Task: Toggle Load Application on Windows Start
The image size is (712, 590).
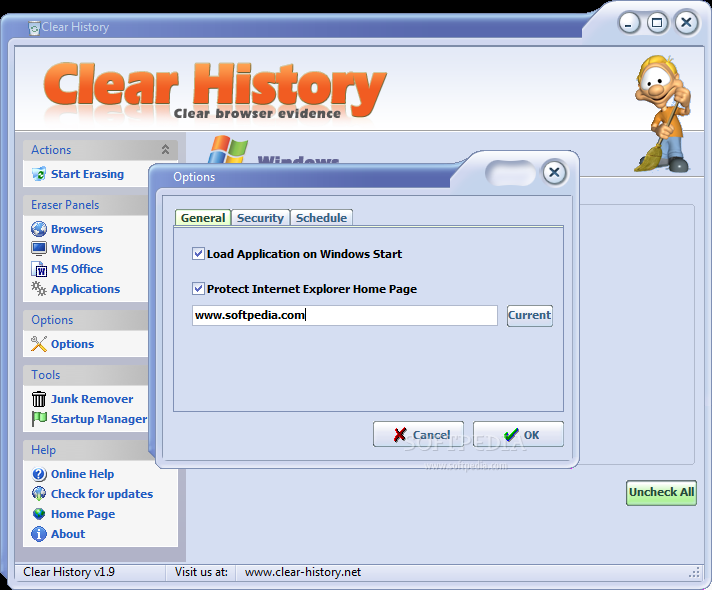Action: click(198, 253)
